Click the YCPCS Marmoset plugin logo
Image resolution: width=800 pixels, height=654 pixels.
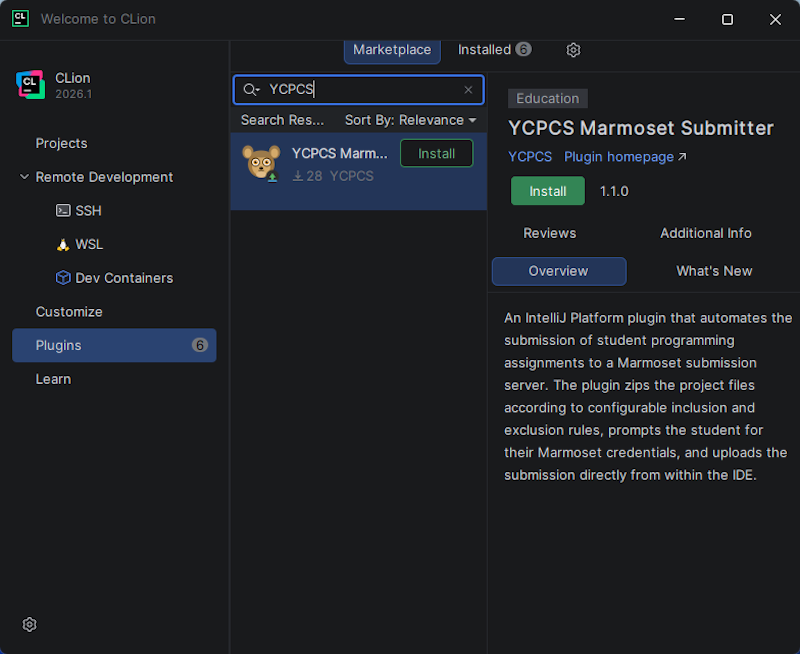[x=261, y=163]
